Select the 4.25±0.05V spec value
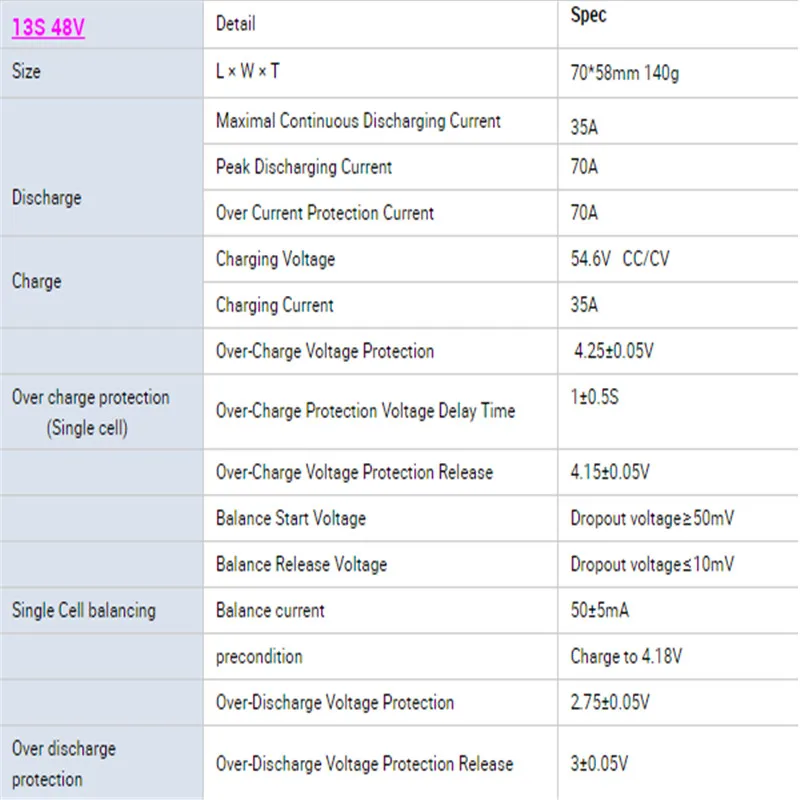This screenshot has height=800, width=800. (613, 351)
